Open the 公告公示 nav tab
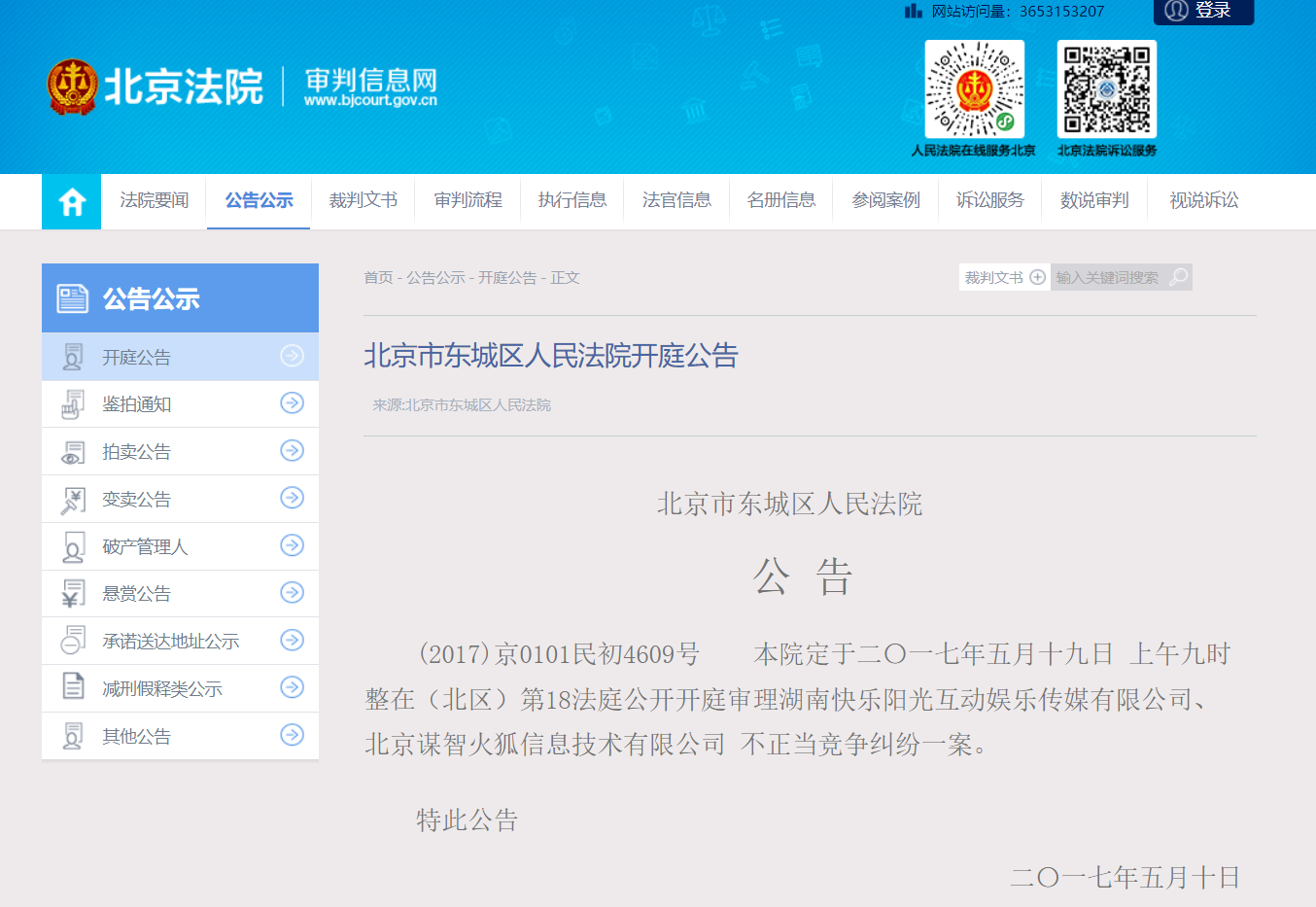Image resolution: width=1316 pixels, height=907 pixels. [x=260, y=200]
